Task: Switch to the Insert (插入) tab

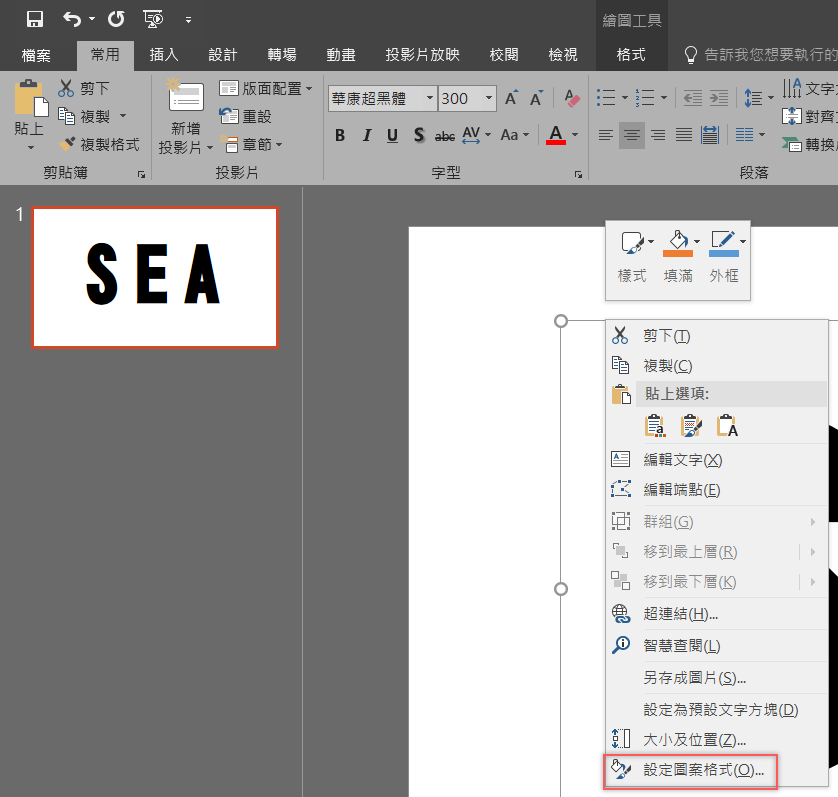Action: (164, 55)
